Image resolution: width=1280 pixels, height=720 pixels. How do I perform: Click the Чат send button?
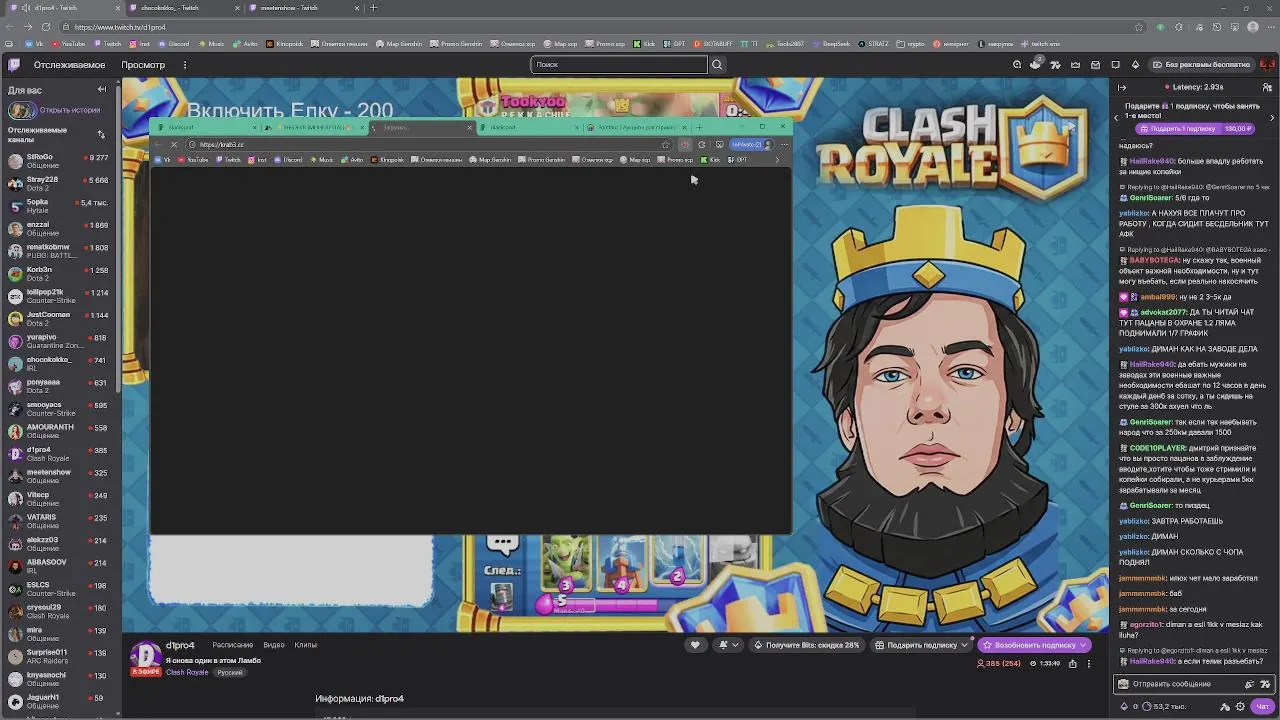[x=1263, y=706]
